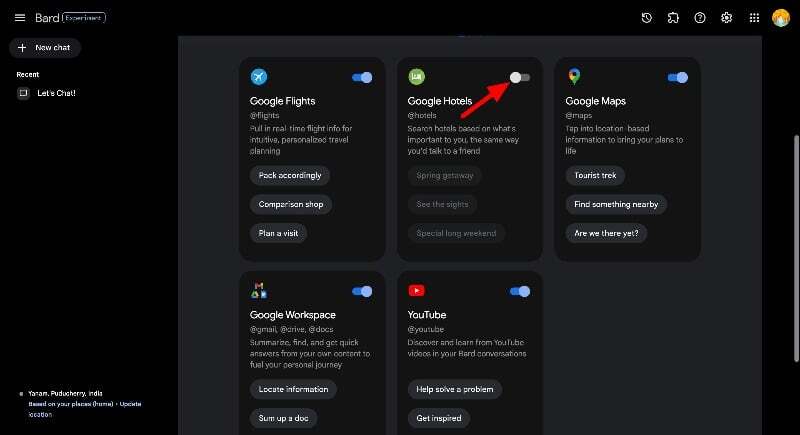The width and height of the screenshot is (800, 435).
Task: Enable the Google Hotels extension toggle
Action: [x=520, y=78]
